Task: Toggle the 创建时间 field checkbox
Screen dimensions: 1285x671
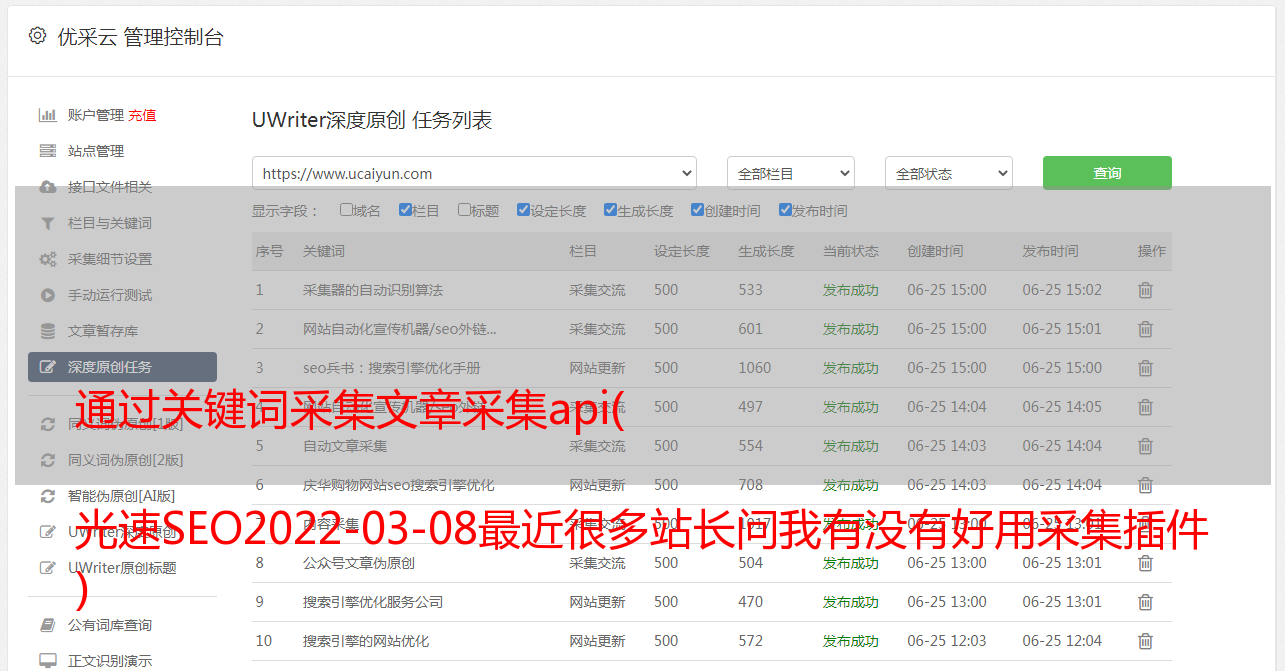Action: 697,210
